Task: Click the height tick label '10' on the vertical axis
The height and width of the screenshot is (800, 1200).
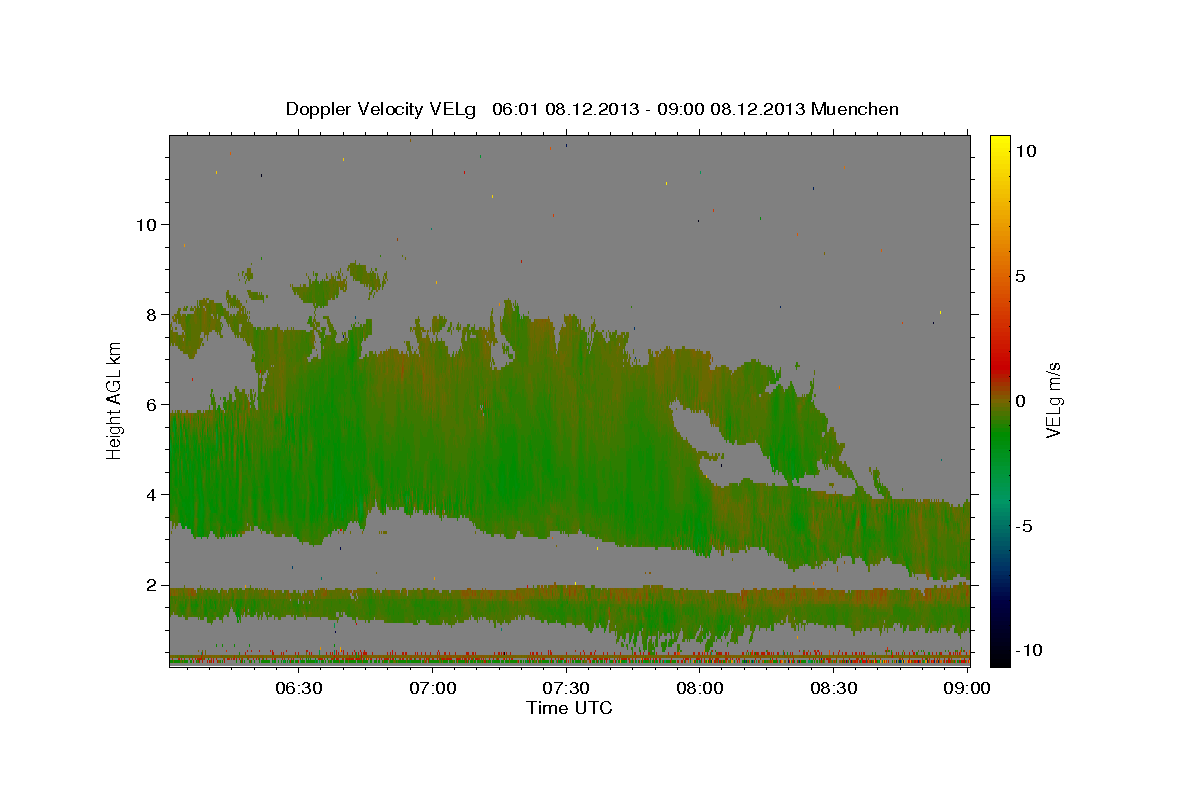Action: [147, 224]
